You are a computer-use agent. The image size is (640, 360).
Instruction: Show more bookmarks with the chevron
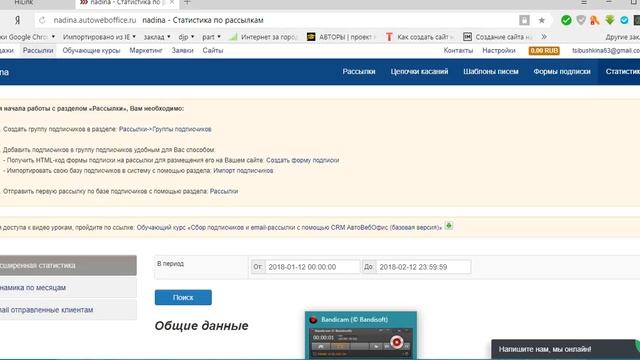click(x=544, y=37)
